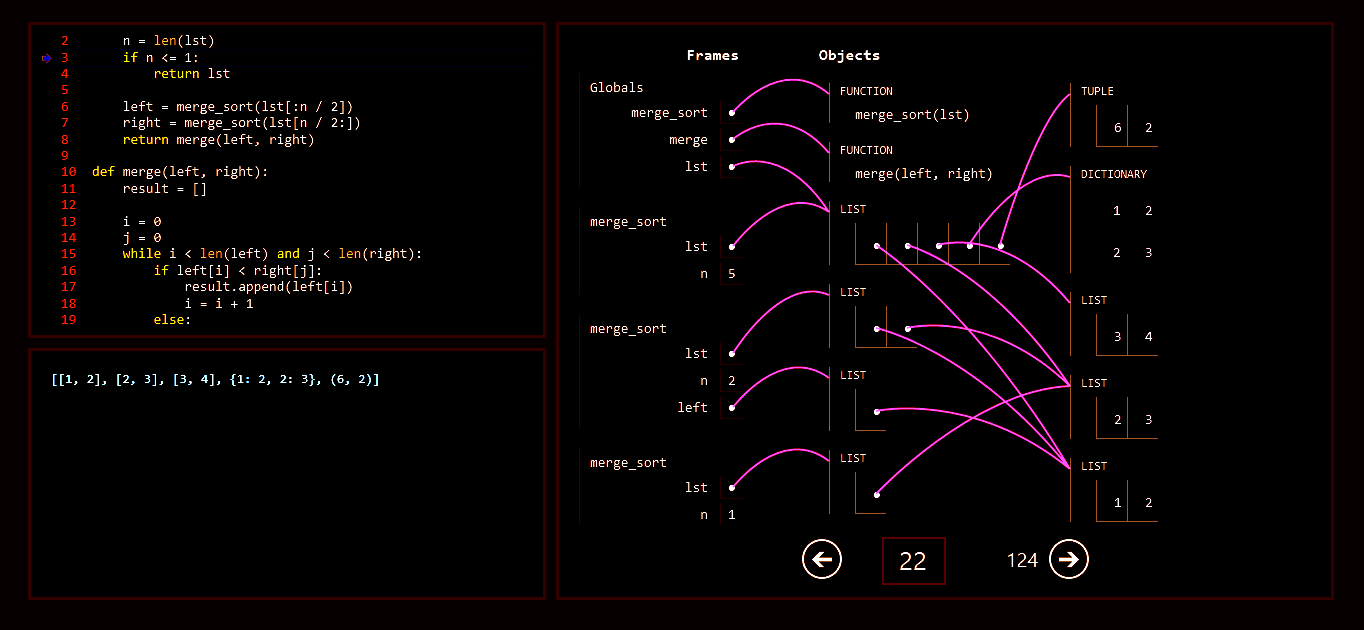Click the next step right-arrow button
This screenshot has width=1364, height=630.
1069,559
